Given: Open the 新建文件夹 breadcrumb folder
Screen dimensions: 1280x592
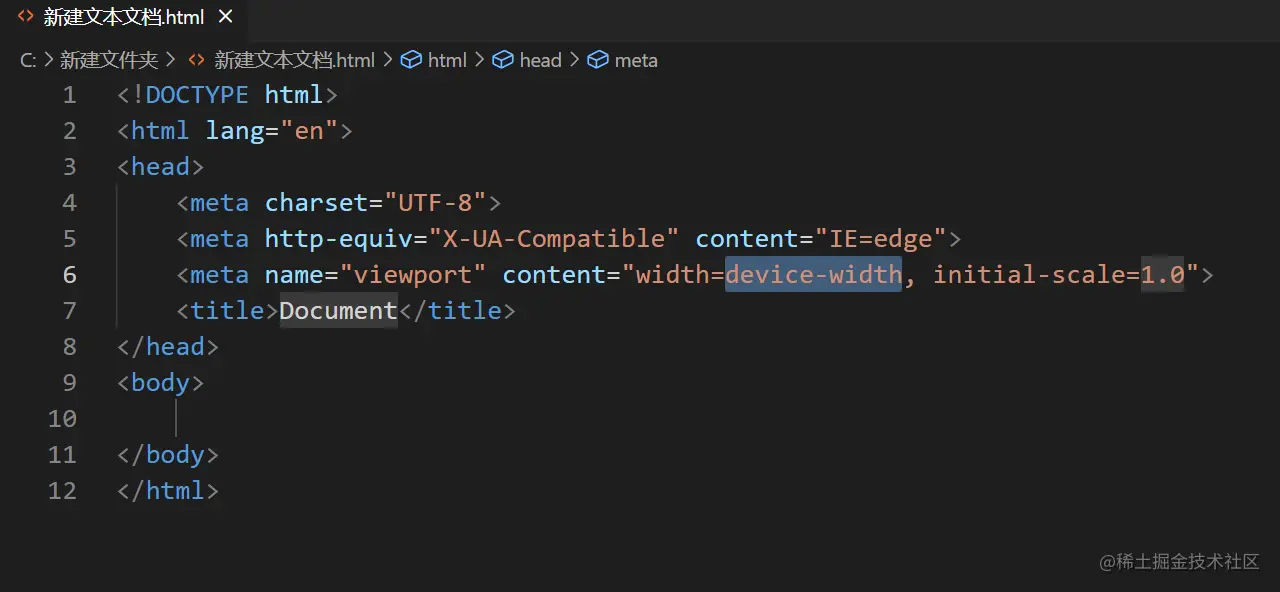Looking at the screenshot, I should pyautogui.click(x=109, y=60).
